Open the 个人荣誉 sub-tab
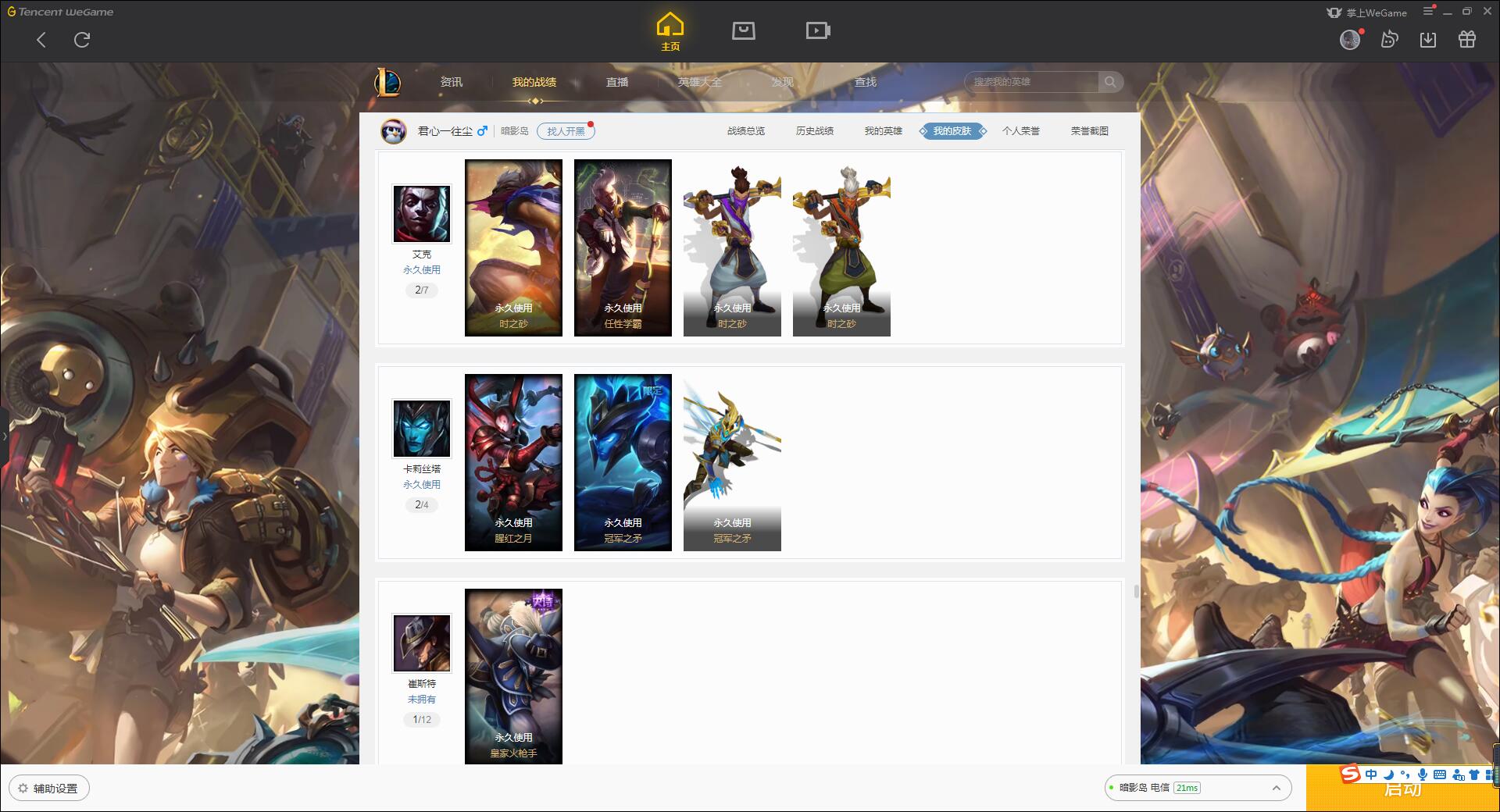The image size is (1500, 812). (1021, 131)
